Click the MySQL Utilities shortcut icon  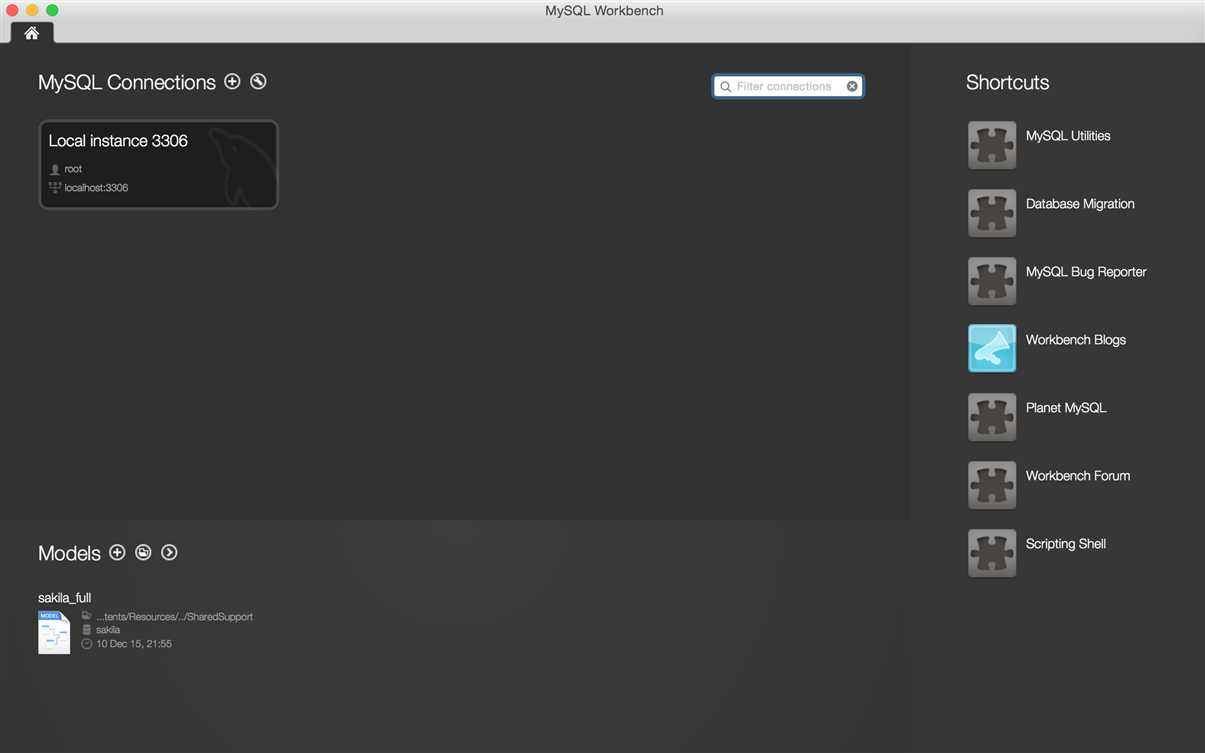pyautogui.click(x=992, y=145)
